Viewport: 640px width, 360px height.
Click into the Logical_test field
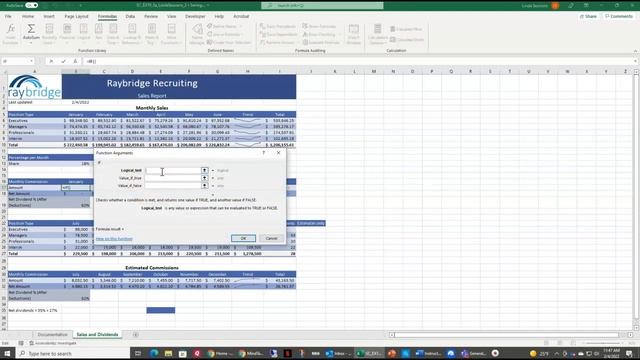[173, 170]
